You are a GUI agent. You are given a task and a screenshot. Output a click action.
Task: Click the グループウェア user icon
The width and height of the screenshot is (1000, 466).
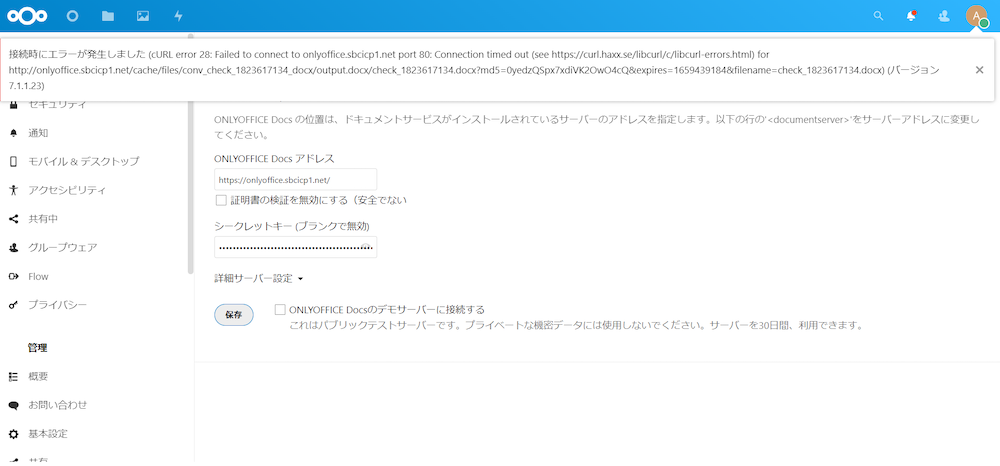coord(13,247)
